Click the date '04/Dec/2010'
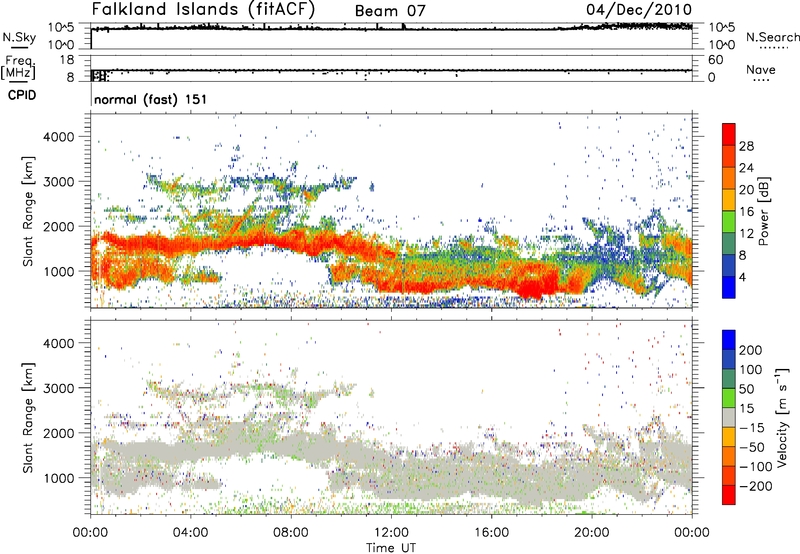800x554 pixels. click(x=639, y=9)
